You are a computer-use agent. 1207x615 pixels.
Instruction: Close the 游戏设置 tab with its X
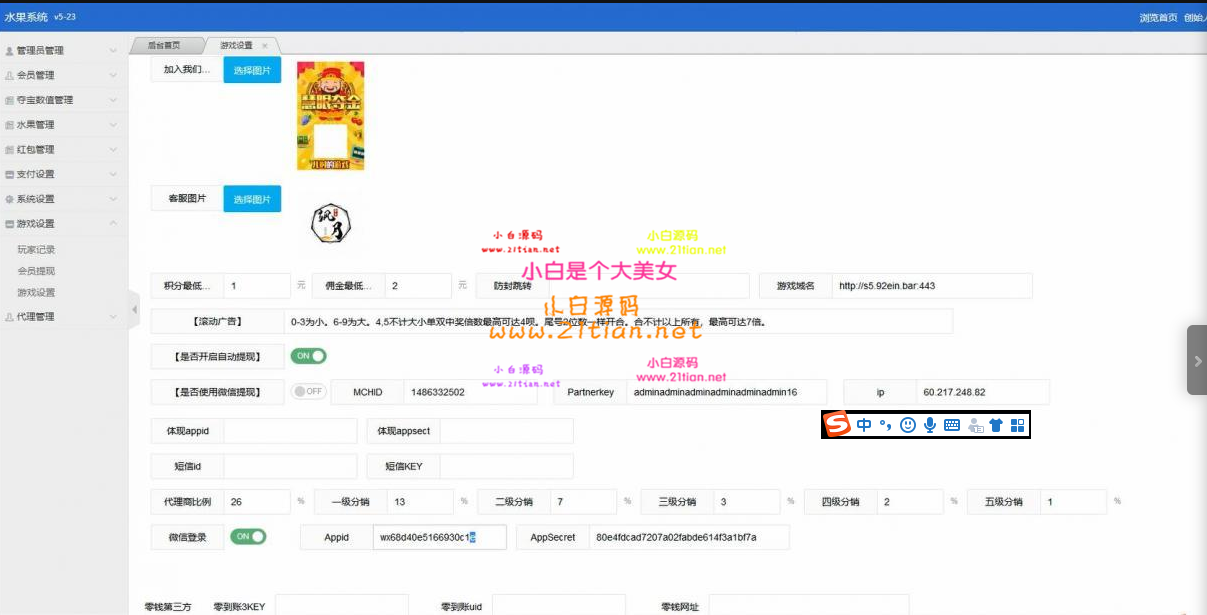tap(264, 46)
